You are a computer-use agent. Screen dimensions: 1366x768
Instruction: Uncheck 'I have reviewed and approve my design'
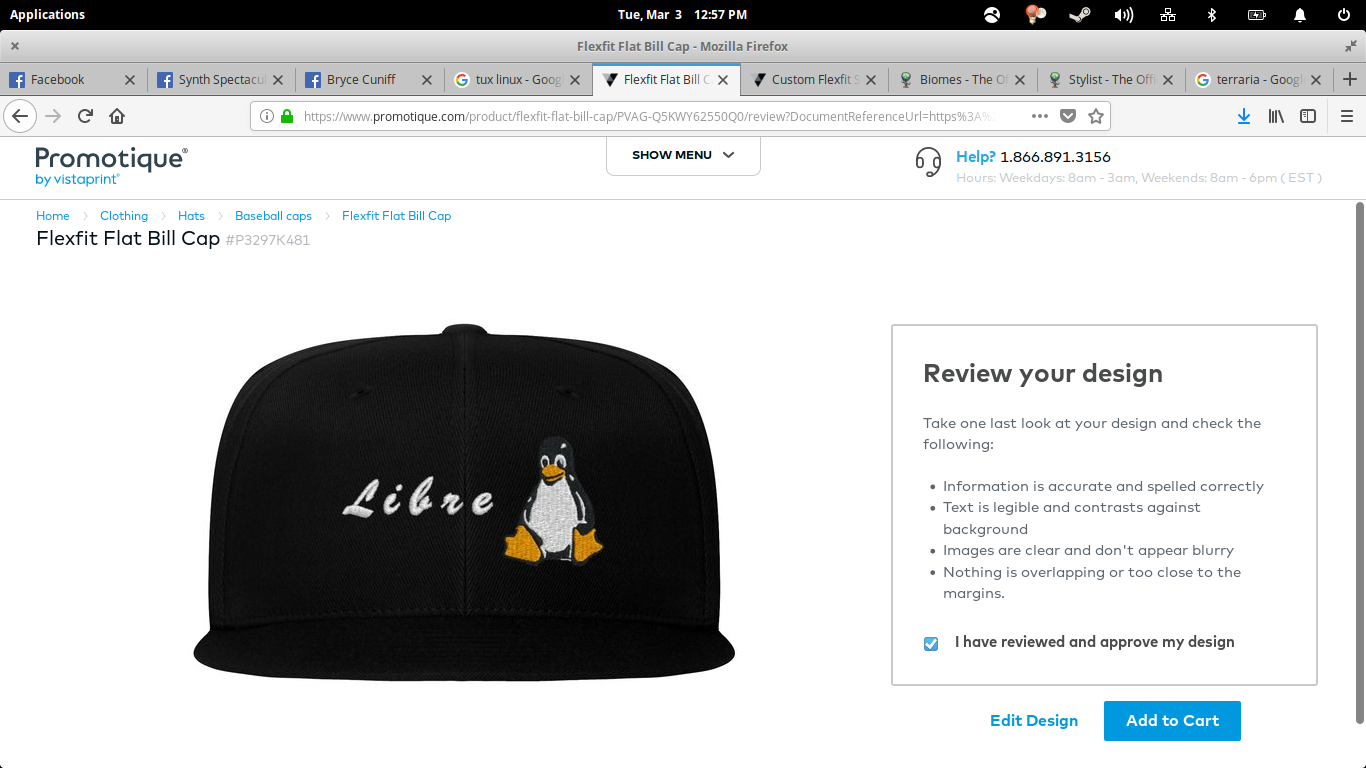pos(931,643)
